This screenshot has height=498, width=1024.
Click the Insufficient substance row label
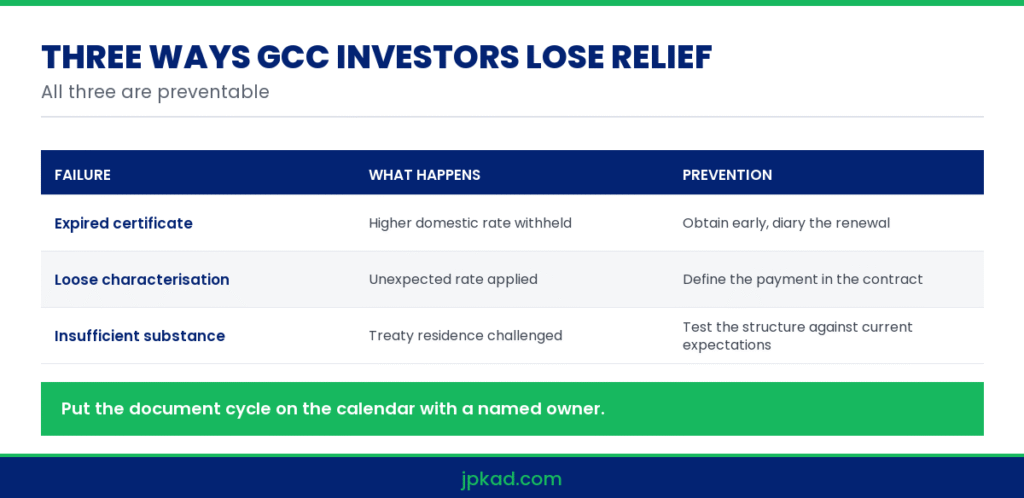[x=140, y=336]
